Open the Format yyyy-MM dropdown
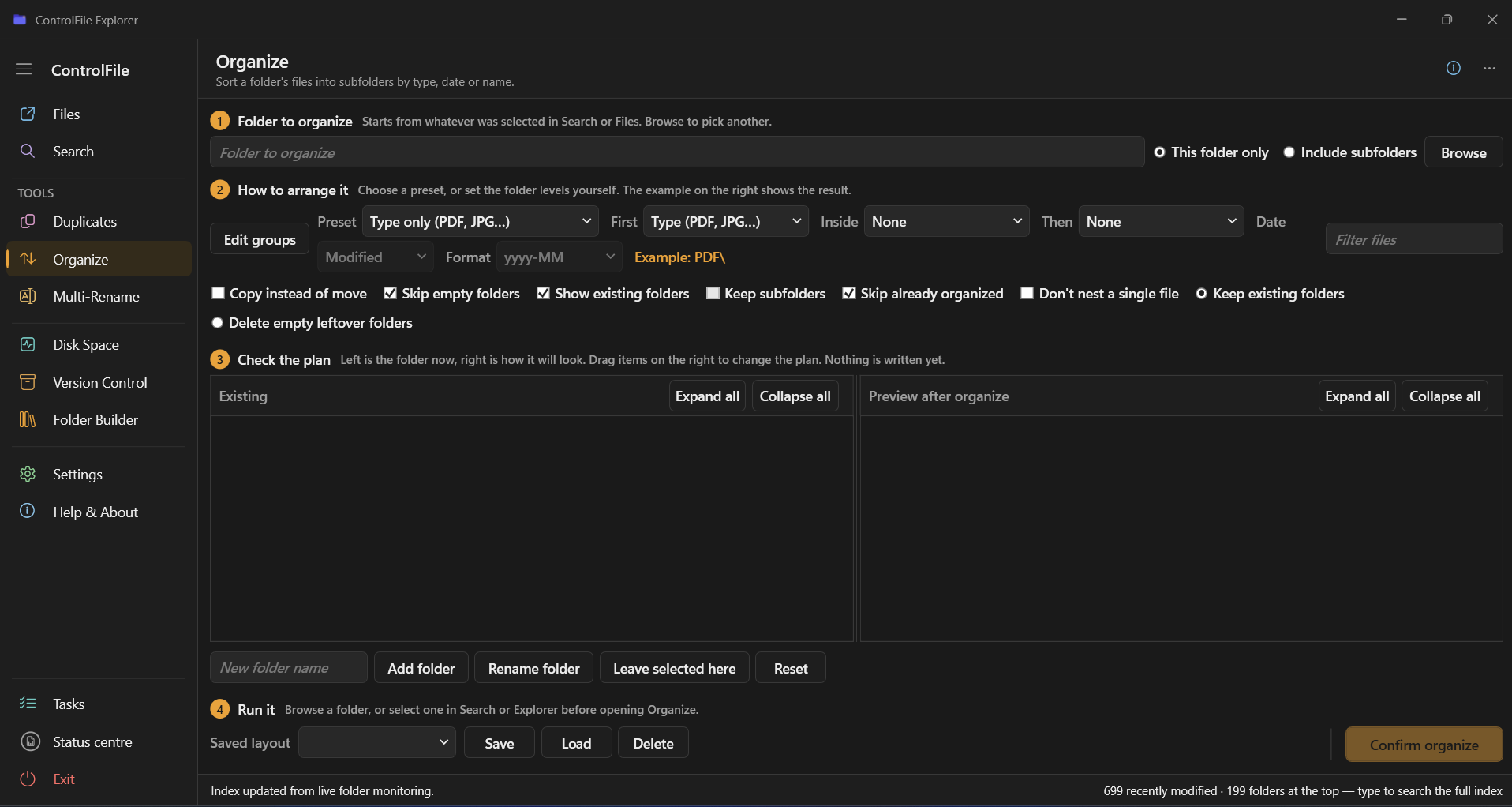 click(x=559, y=257)
